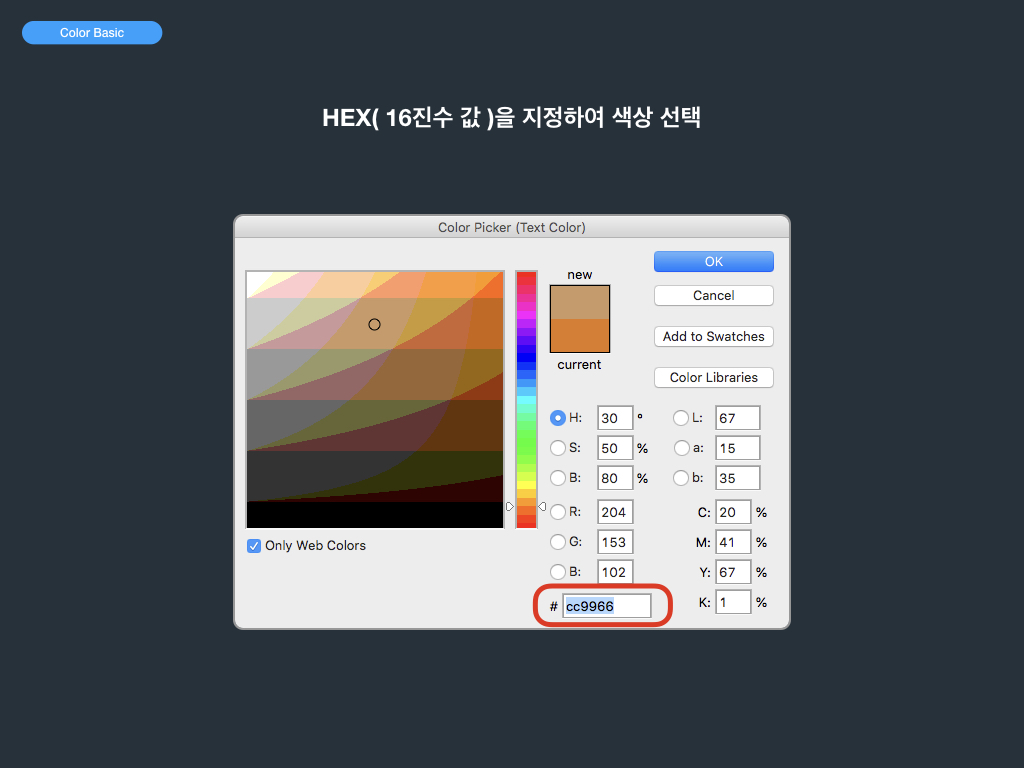Screen dimensions: 1024x768
Task: Click the hue input field showing 30
Action: click(615, 418)
